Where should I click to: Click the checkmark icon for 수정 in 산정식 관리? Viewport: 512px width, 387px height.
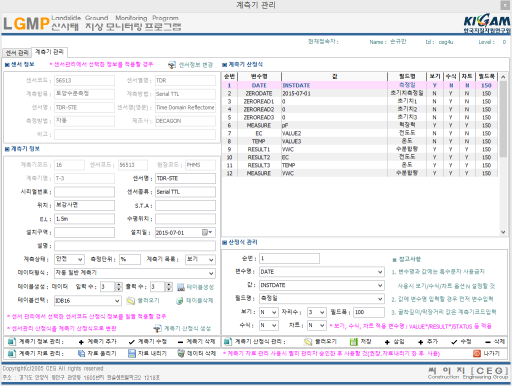[x=454, y=342]
